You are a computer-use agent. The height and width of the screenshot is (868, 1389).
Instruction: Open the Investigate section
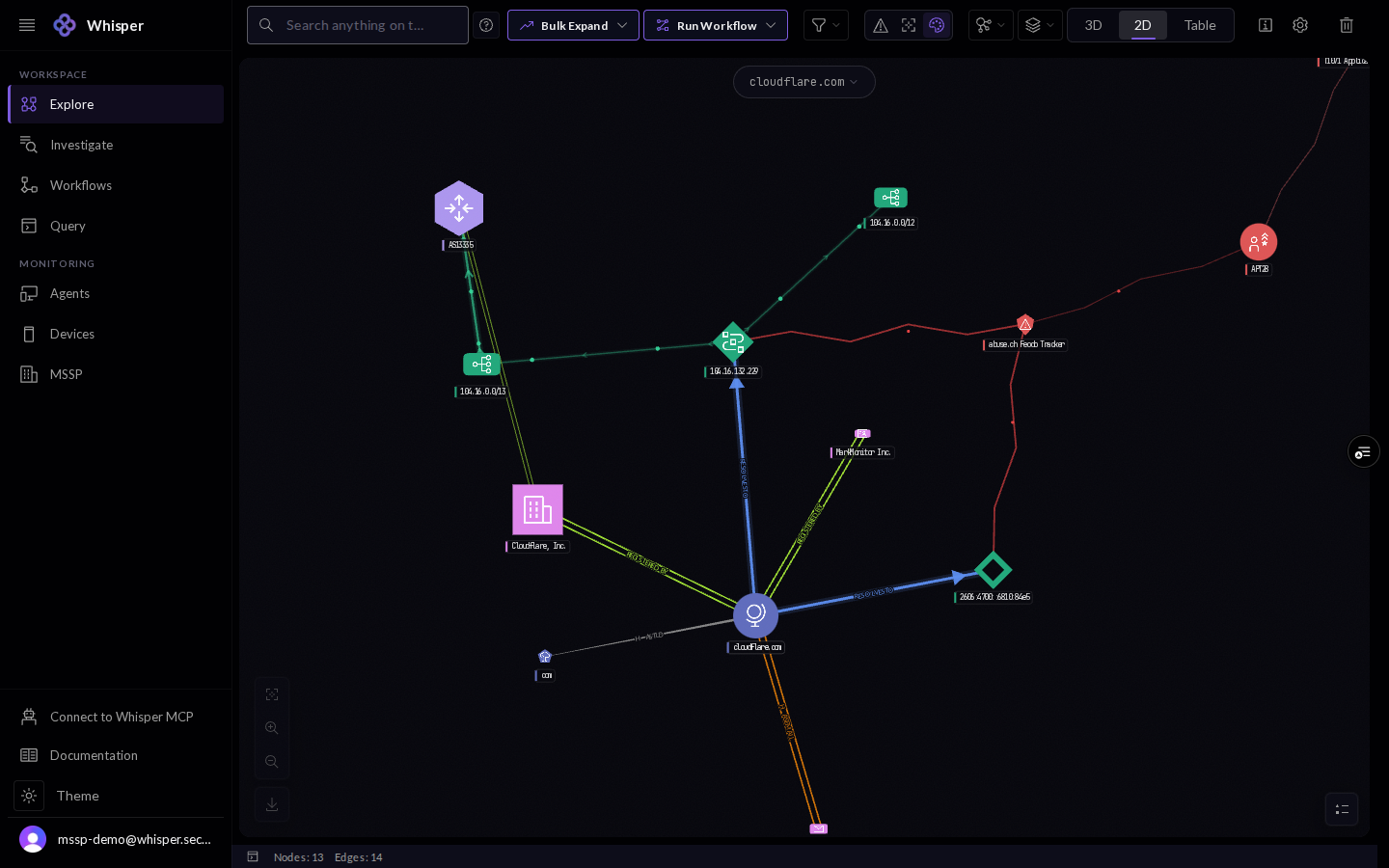[x=116, y=145]
